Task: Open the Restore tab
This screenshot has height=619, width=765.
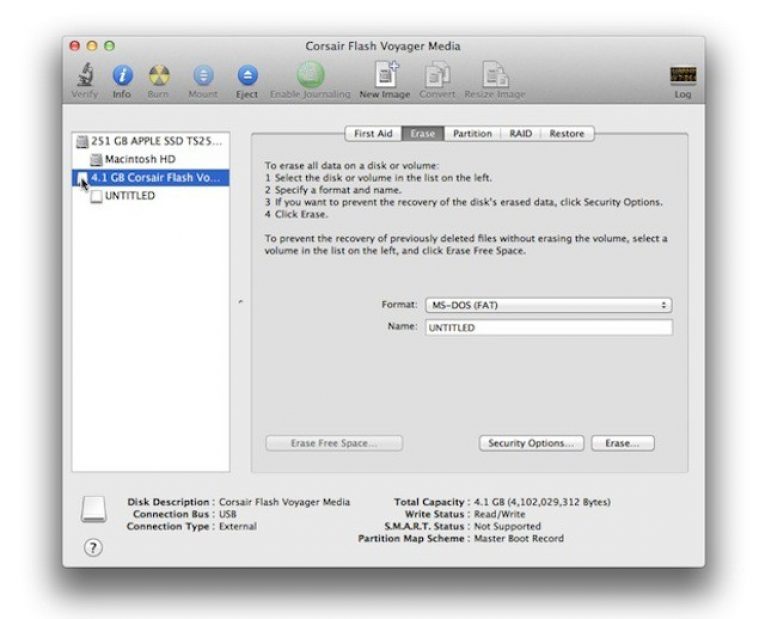Action: [567, 134]
